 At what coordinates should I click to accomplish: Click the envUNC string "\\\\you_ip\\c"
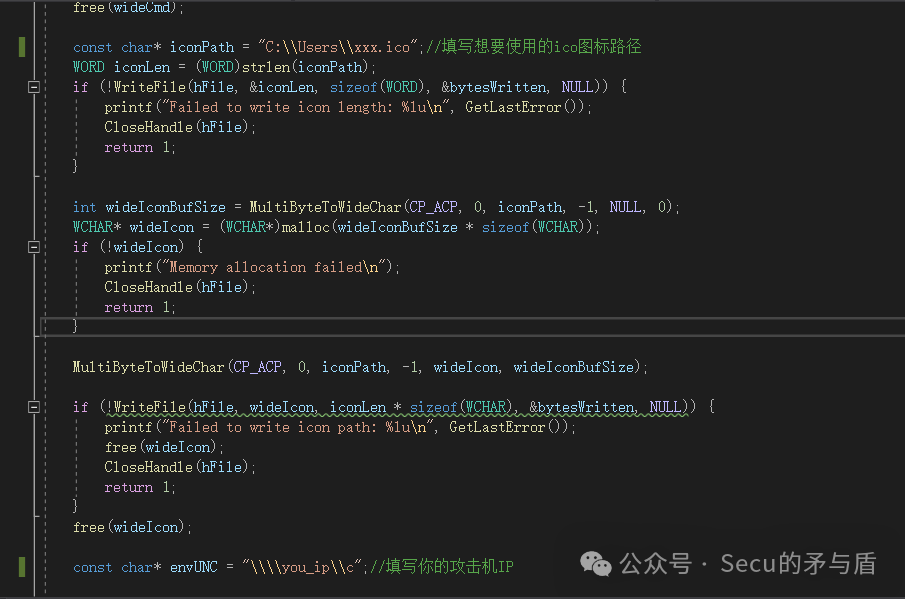(x=303, y=567)
